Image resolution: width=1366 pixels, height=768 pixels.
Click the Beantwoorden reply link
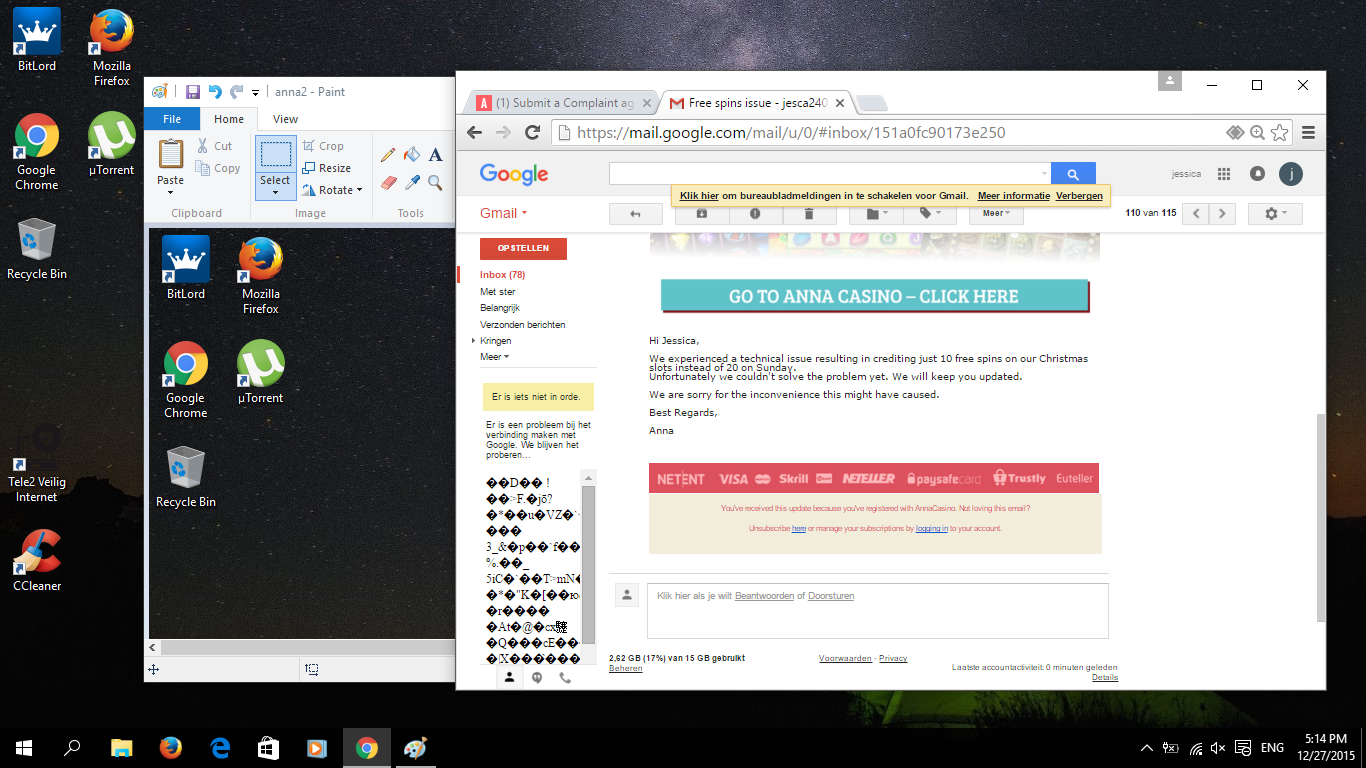[x=764, y=596]
